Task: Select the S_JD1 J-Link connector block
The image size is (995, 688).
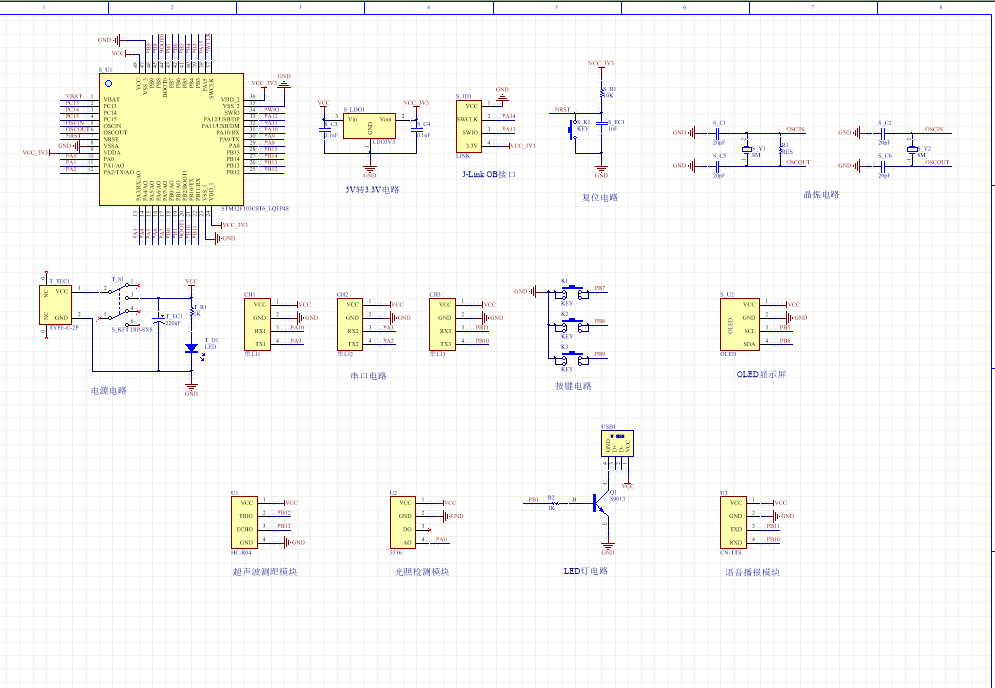Action: point(468,124)
